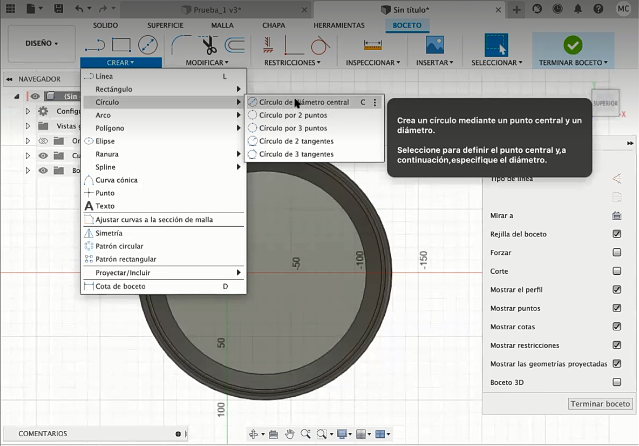Click the Insertar image icon
Viewport: 639px width, 446px height.
[x=434, y=44]
